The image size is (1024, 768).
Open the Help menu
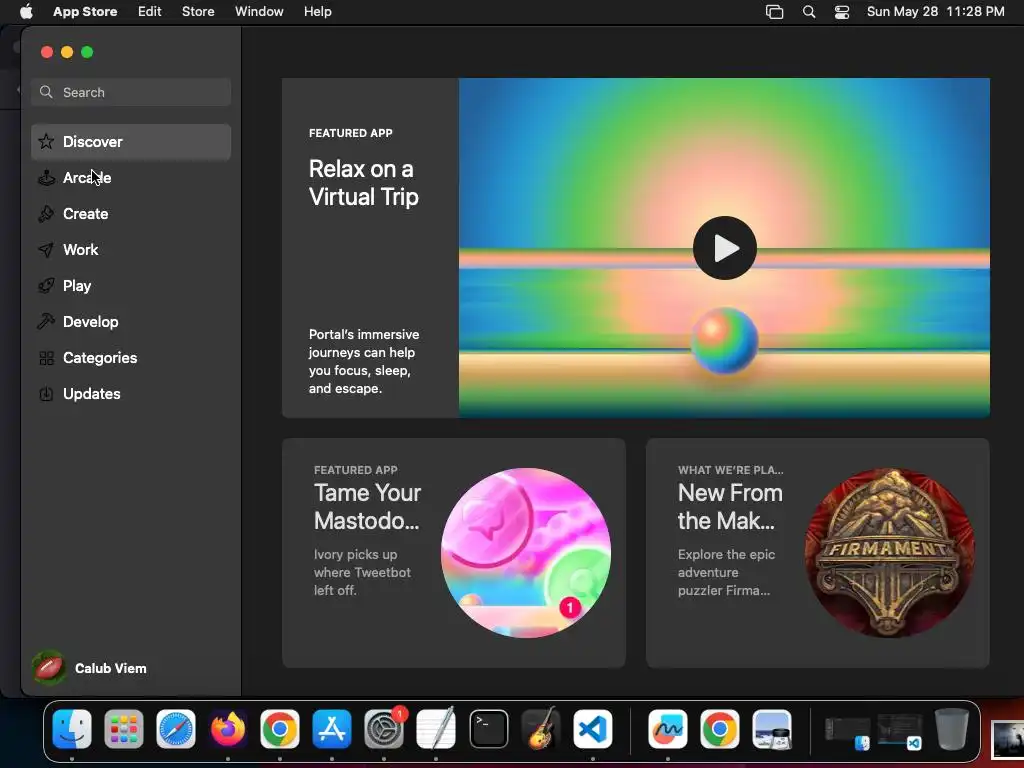click(x=317, y=12)
